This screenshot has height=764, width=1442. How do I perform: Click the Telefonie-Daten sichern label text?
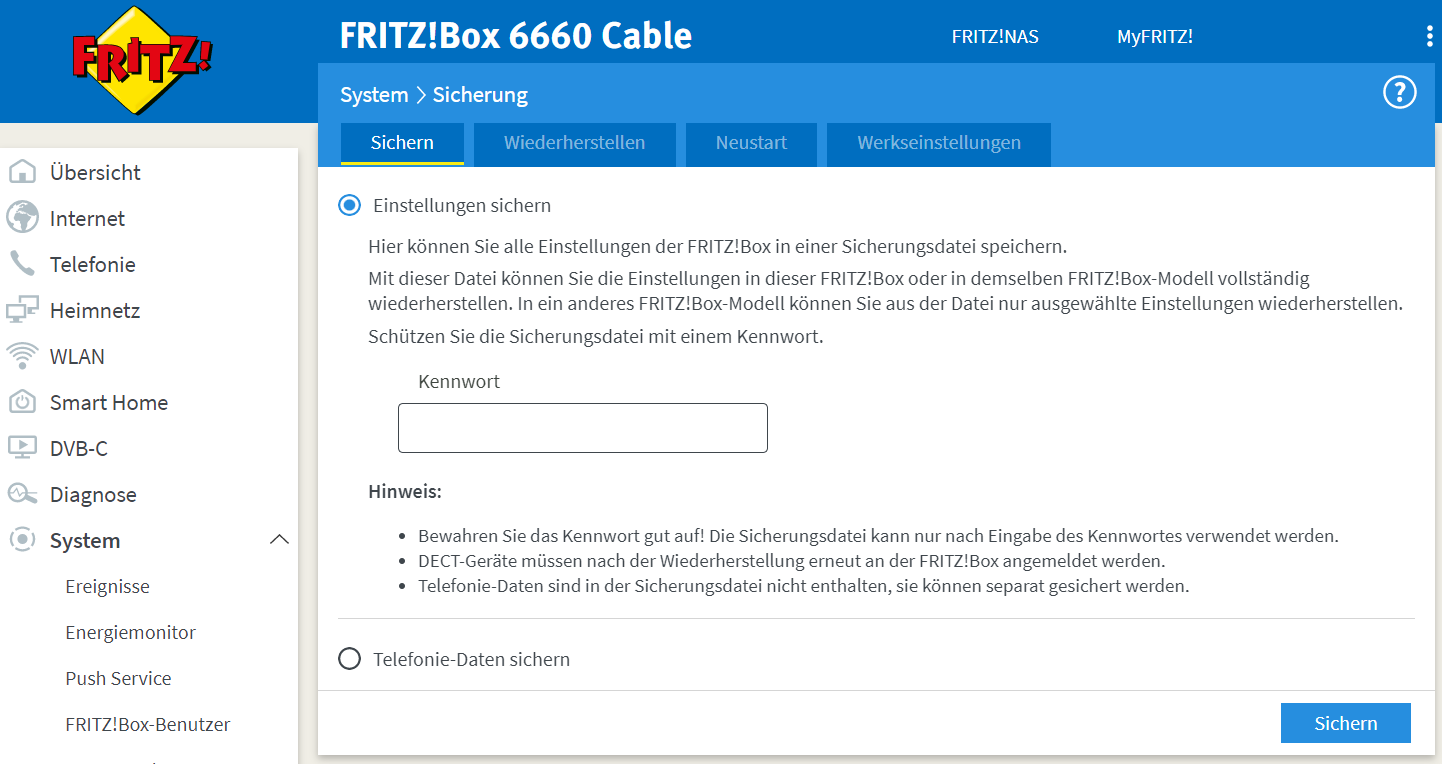pyautogui.click(x=472, y=659)
